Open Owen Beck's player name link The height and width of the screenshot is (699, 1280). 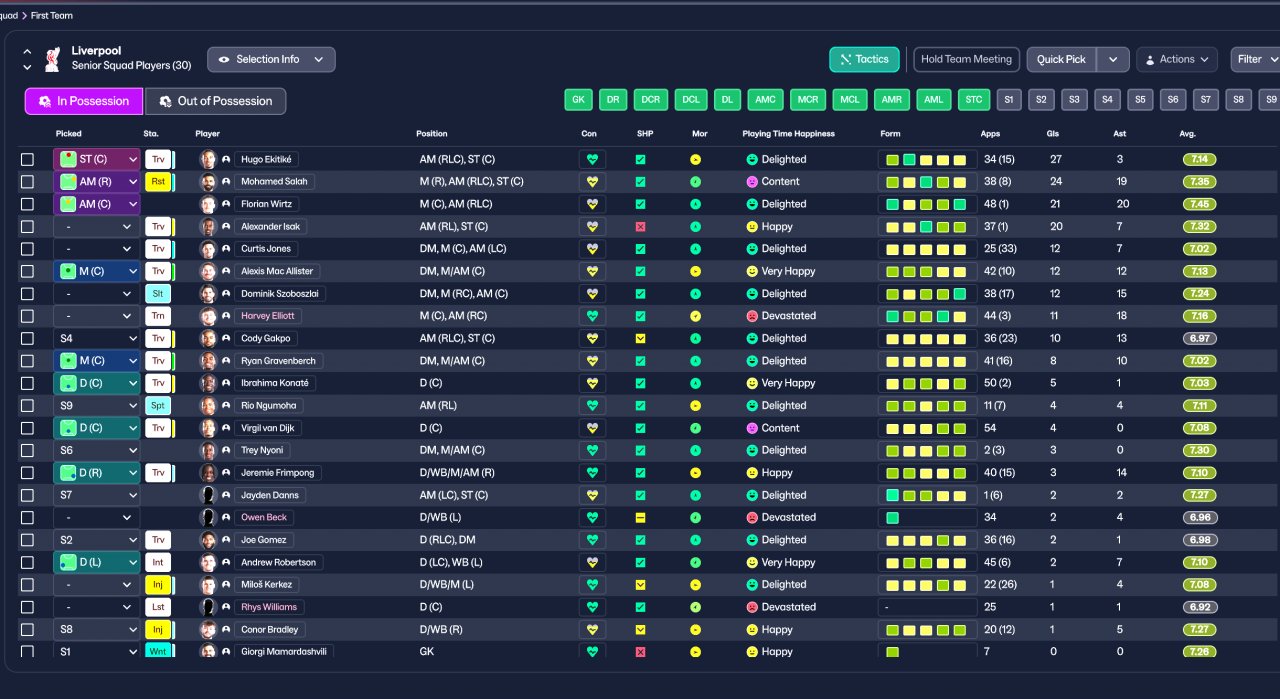[x=264, y=517]
